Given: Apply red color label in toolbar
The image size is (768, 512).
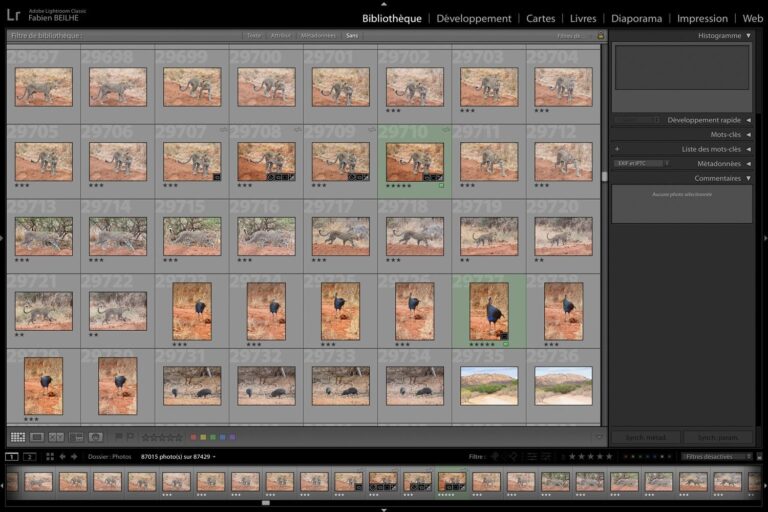Looking at the screenshot, I should coord(193,437).
